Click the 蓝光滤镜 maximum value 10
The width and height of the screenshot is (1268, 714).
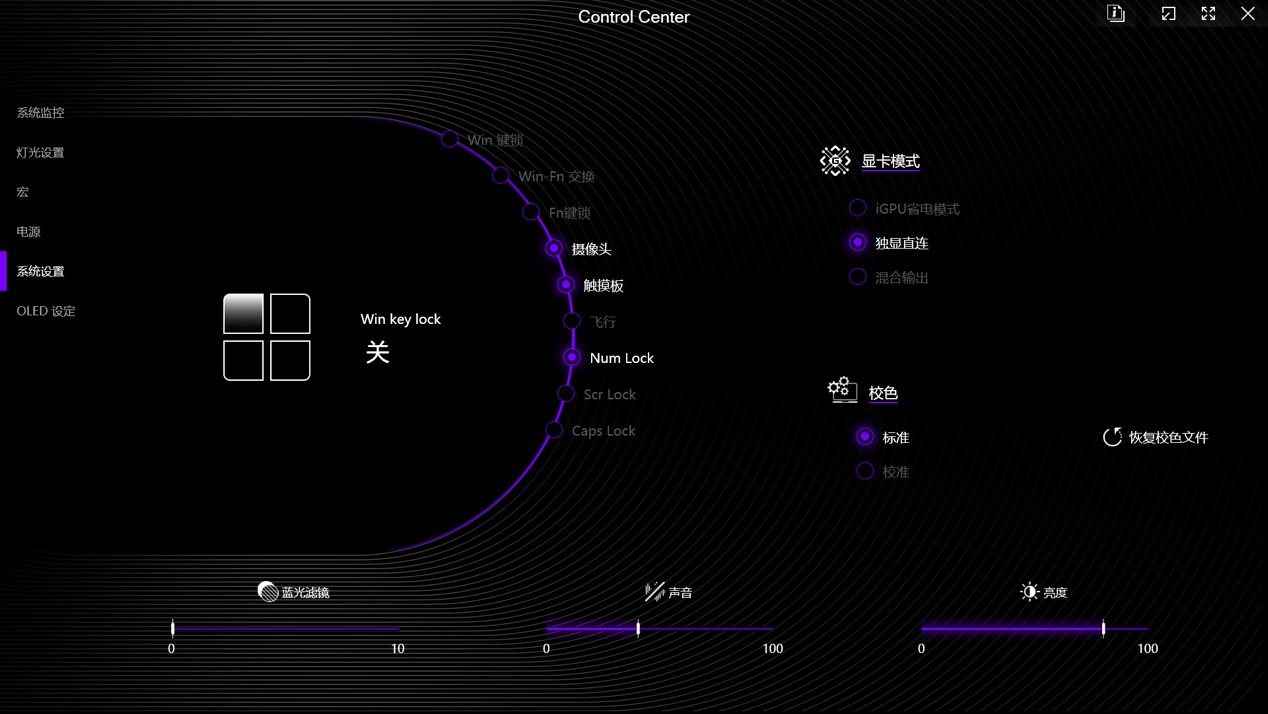[x=398, y=649]
